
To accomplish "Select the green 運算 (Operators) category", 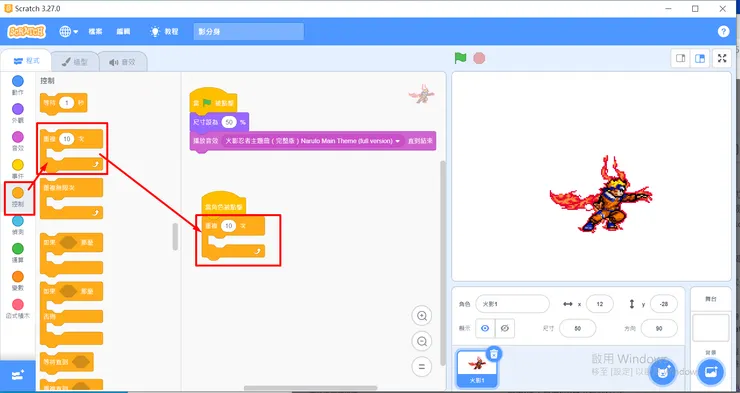I will [x=17, y=253].
